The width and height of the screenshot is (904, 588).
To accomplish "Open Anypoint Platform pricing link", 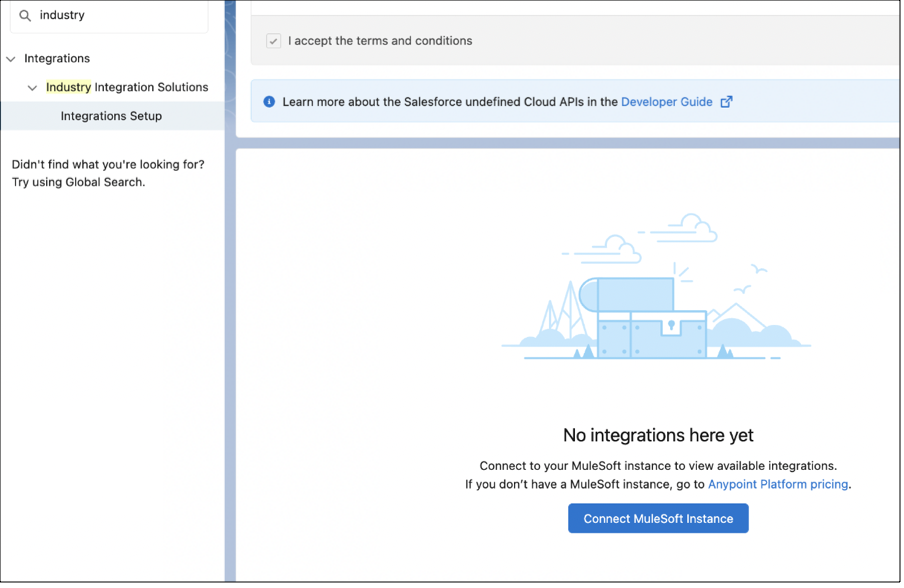I will click(778, 484).
